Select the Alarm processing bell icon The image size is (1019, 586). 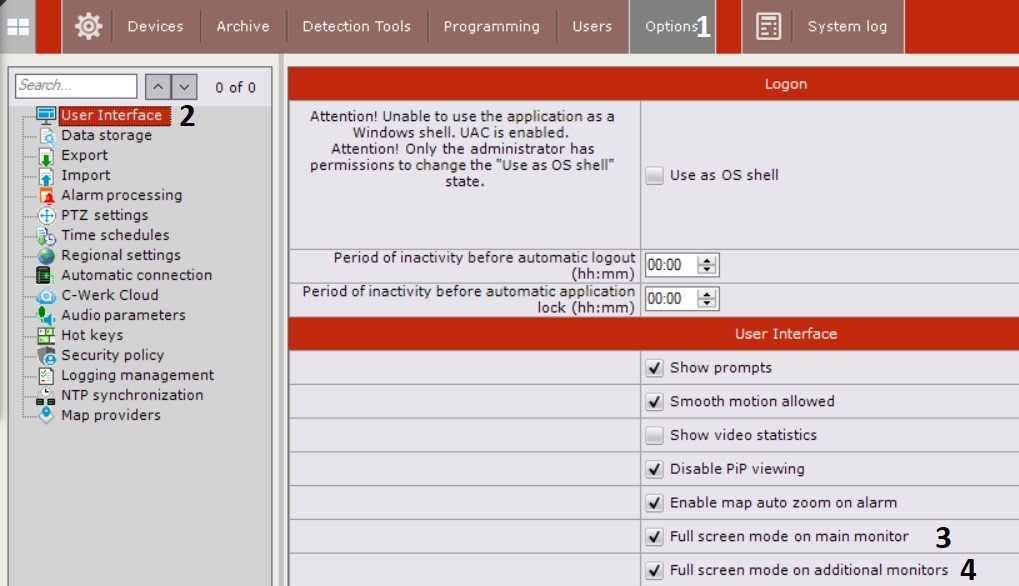tap(46, 196)
